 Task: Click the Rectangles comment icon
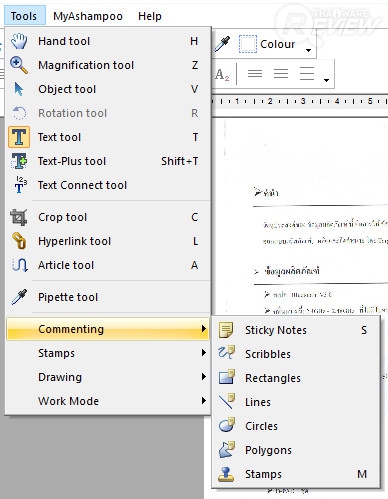tap(227, 377)
